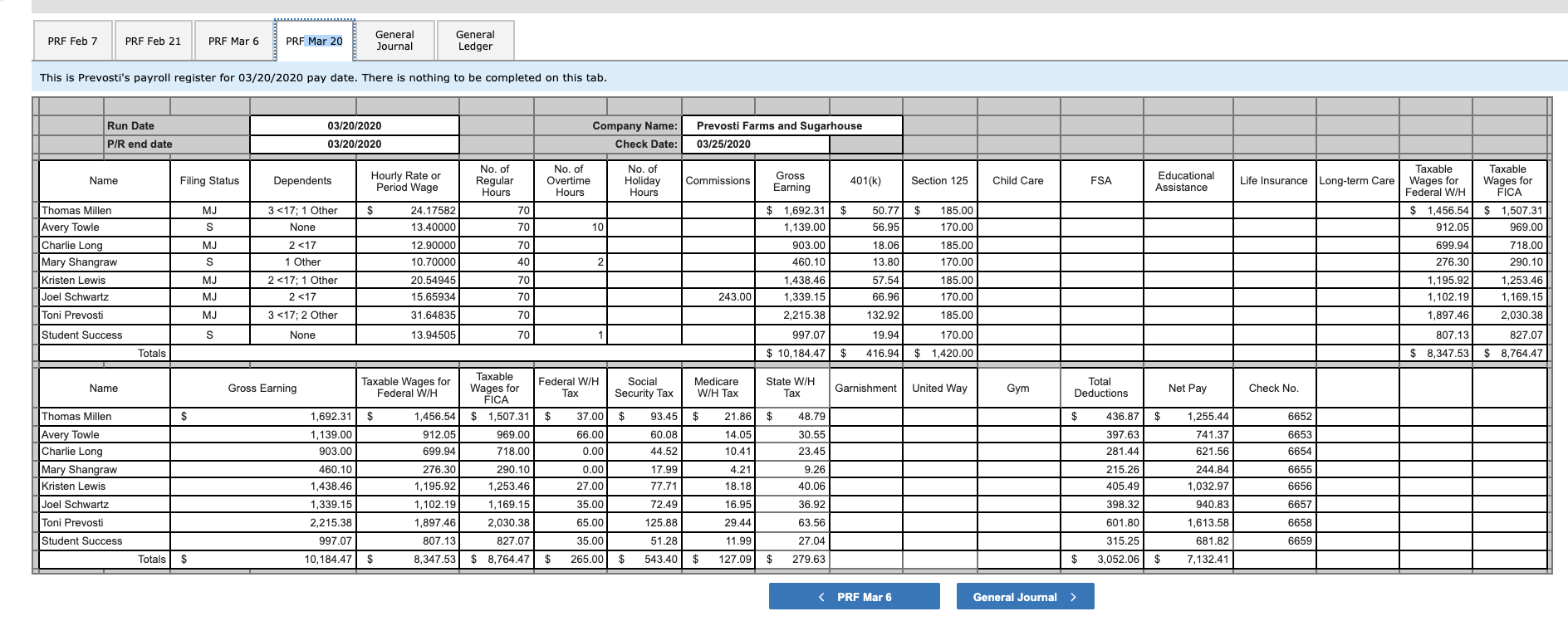The width and height of the screenshot is (1568, 626).
Task: Click Student Success hourly rate 13.94505
Action: coord(407,335)
